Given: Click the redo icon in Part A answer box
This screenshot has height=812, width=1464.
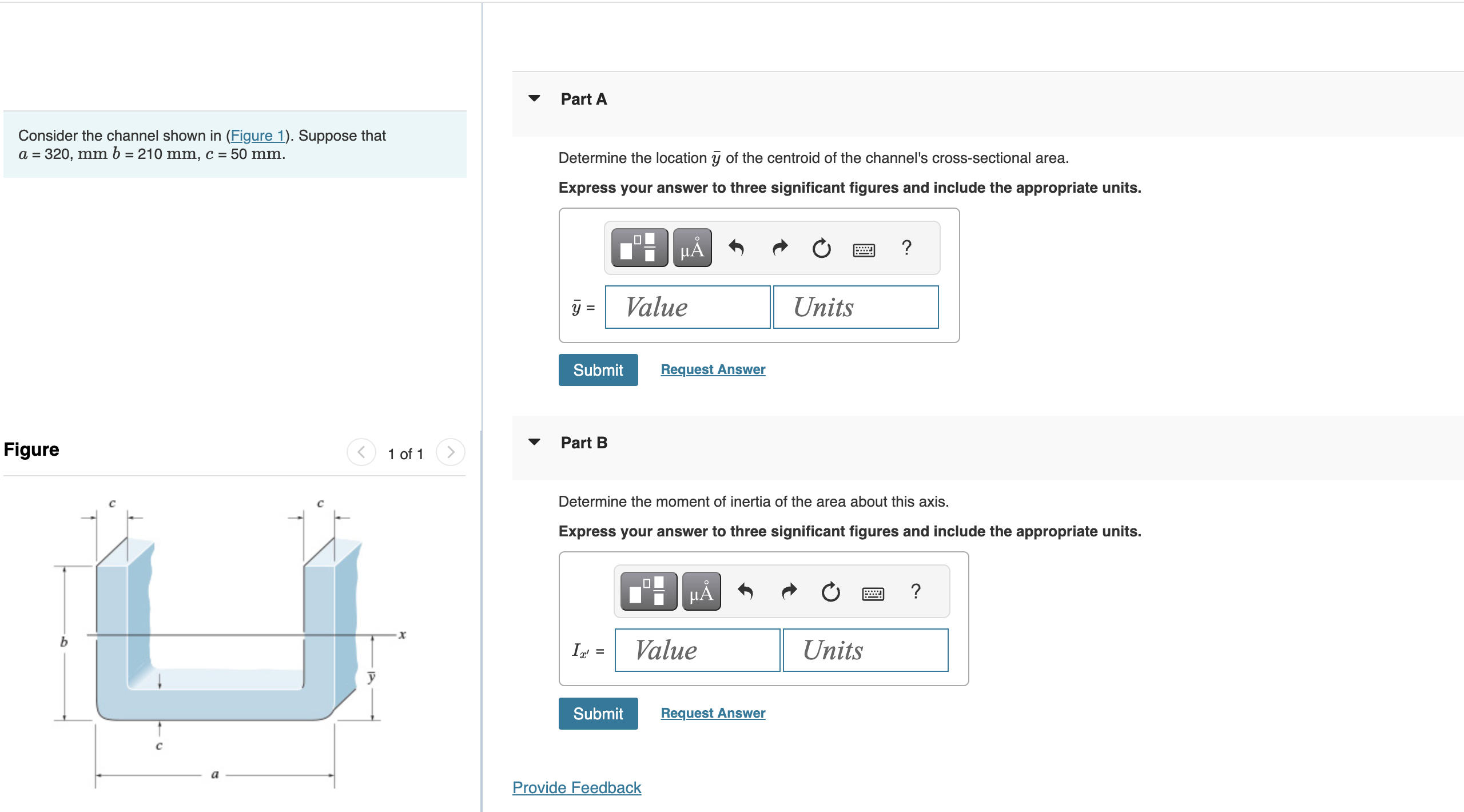Looking at the screenshot, I should coord(779,247).
